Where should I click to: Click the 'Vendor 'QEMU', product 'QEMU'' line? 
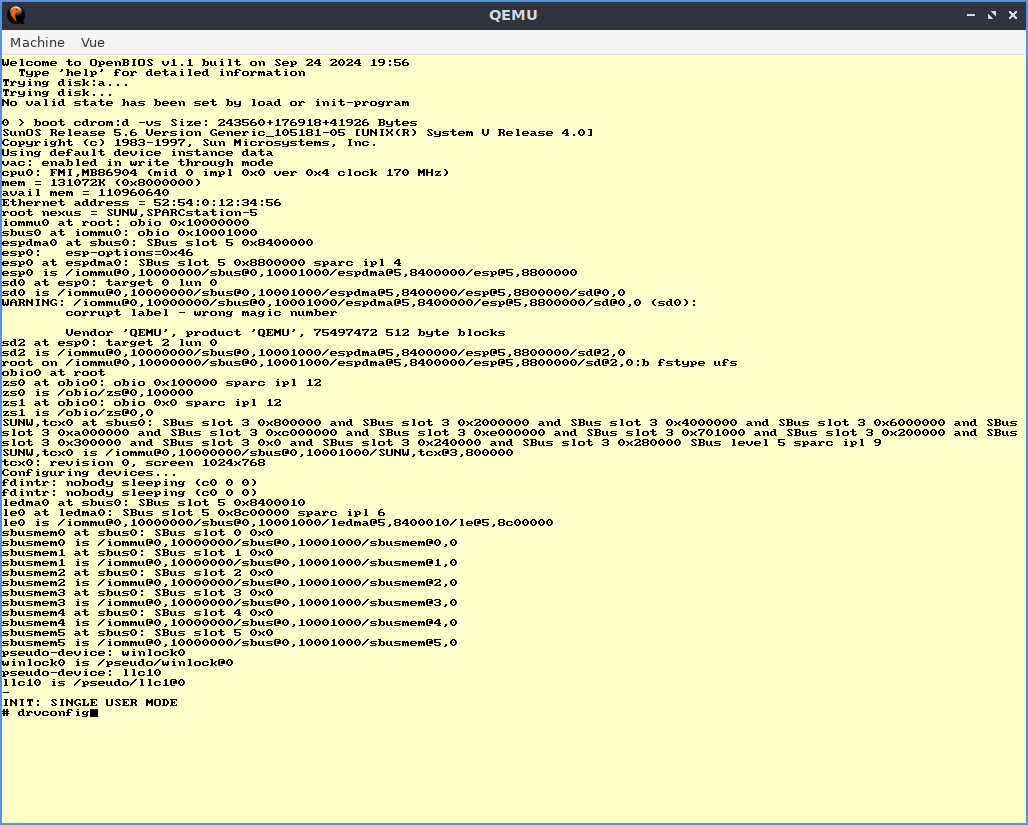tap(285, 332)
